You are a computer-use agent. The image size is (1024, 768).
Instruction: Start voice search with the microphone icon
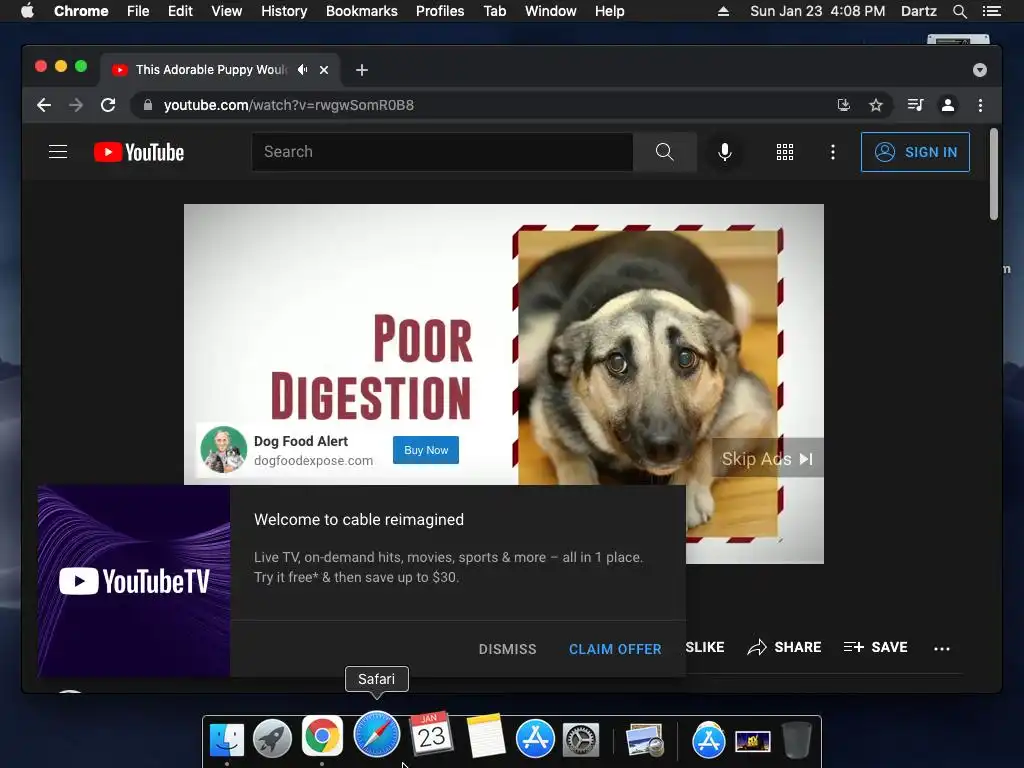[x=724, y=152]
